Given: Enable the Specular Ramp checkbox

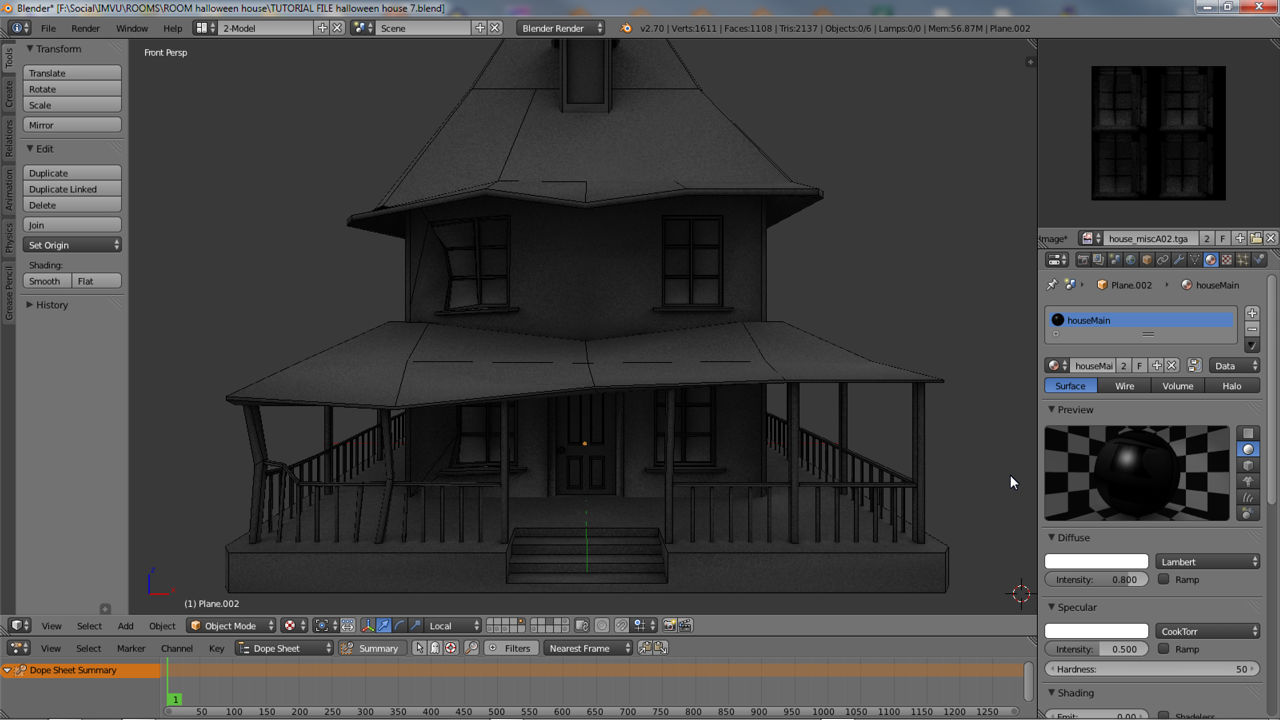Looking at the screenshot, I should pos(1164,649).
